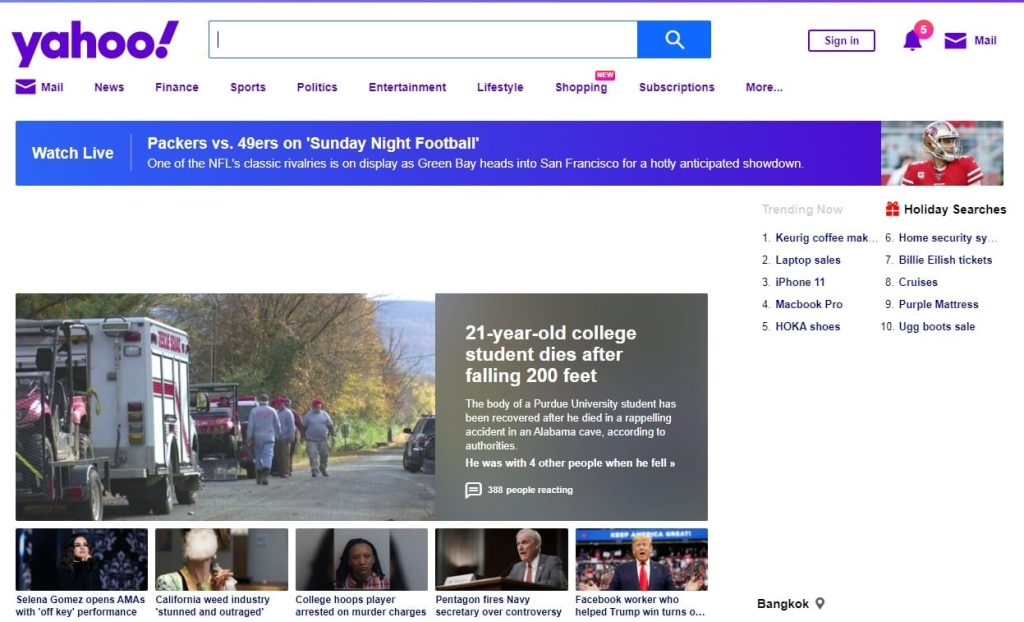The image size is (1024, 622).
Task: Open the Finance menu item
Action: [x=177, y=87]
